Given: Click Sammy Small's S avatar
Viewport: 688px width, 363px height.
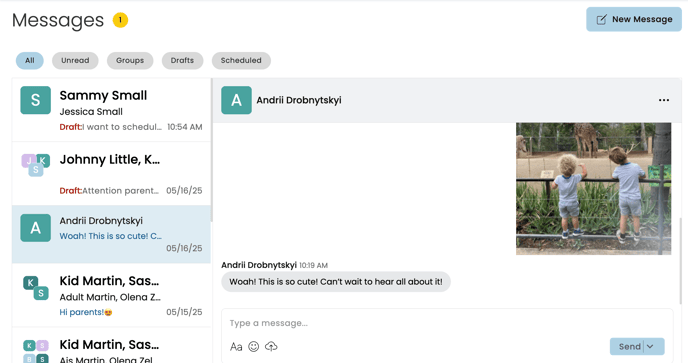Looking at the screenshot, I should pyautogui.click(x=36, y=100).
